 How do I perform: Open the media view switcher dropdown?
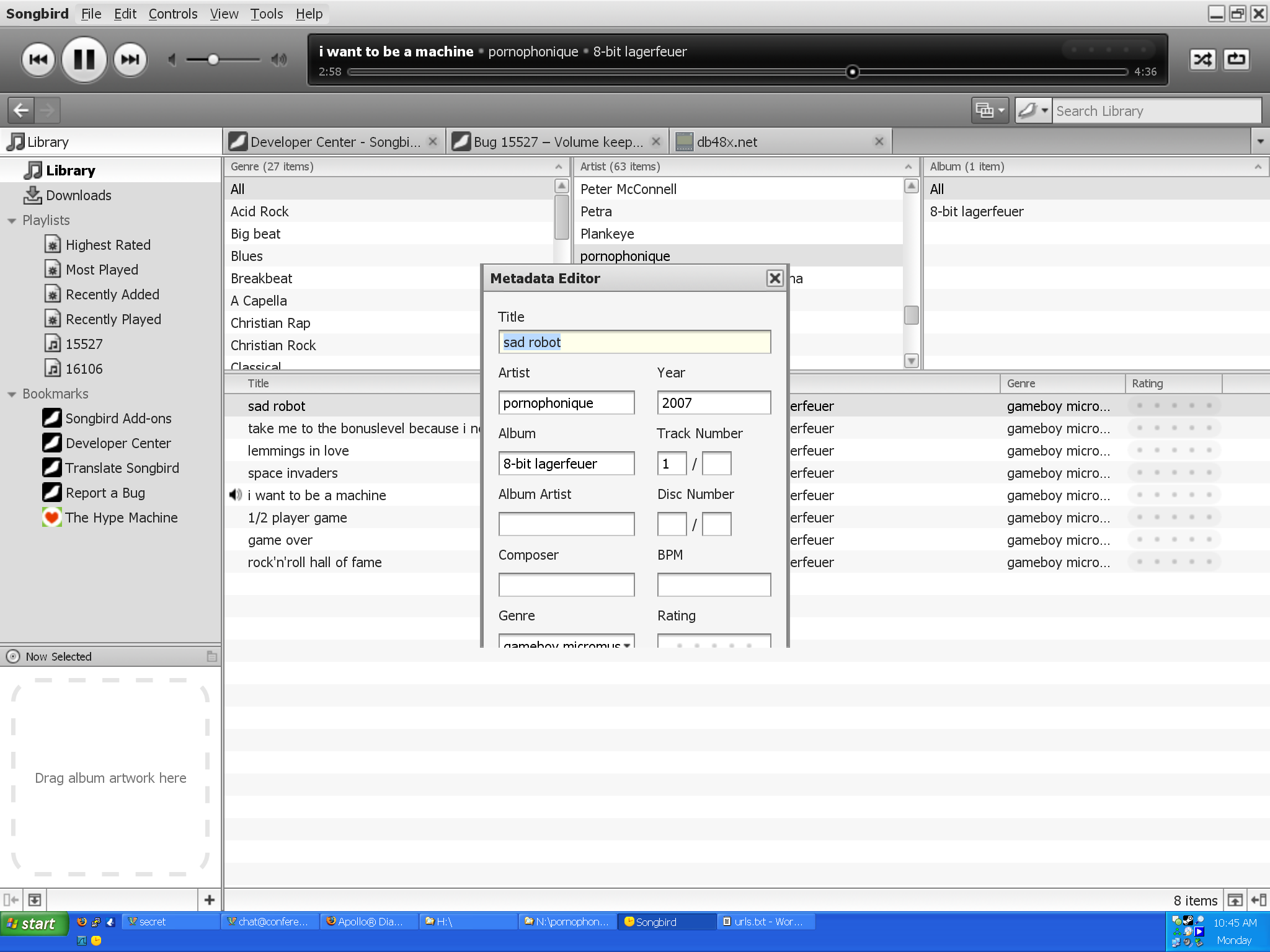[990, 110]
